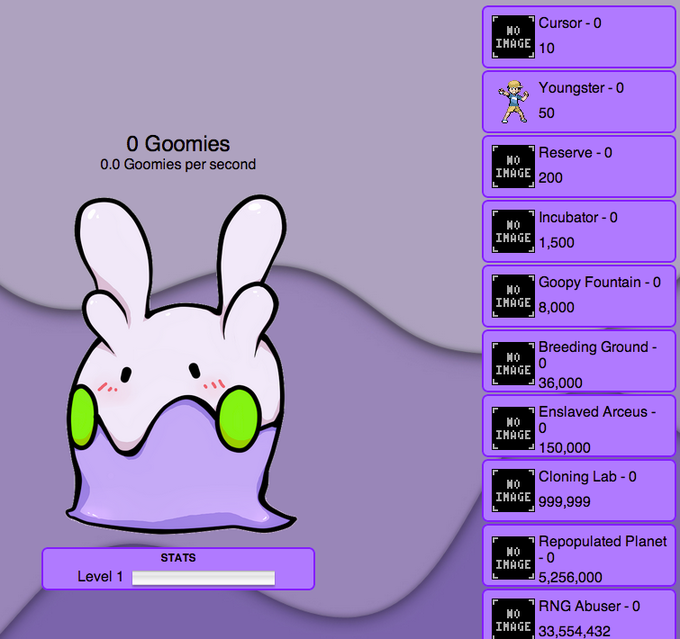Click the RNG Abuser no-image icon
680x639 pixels.
513,619
